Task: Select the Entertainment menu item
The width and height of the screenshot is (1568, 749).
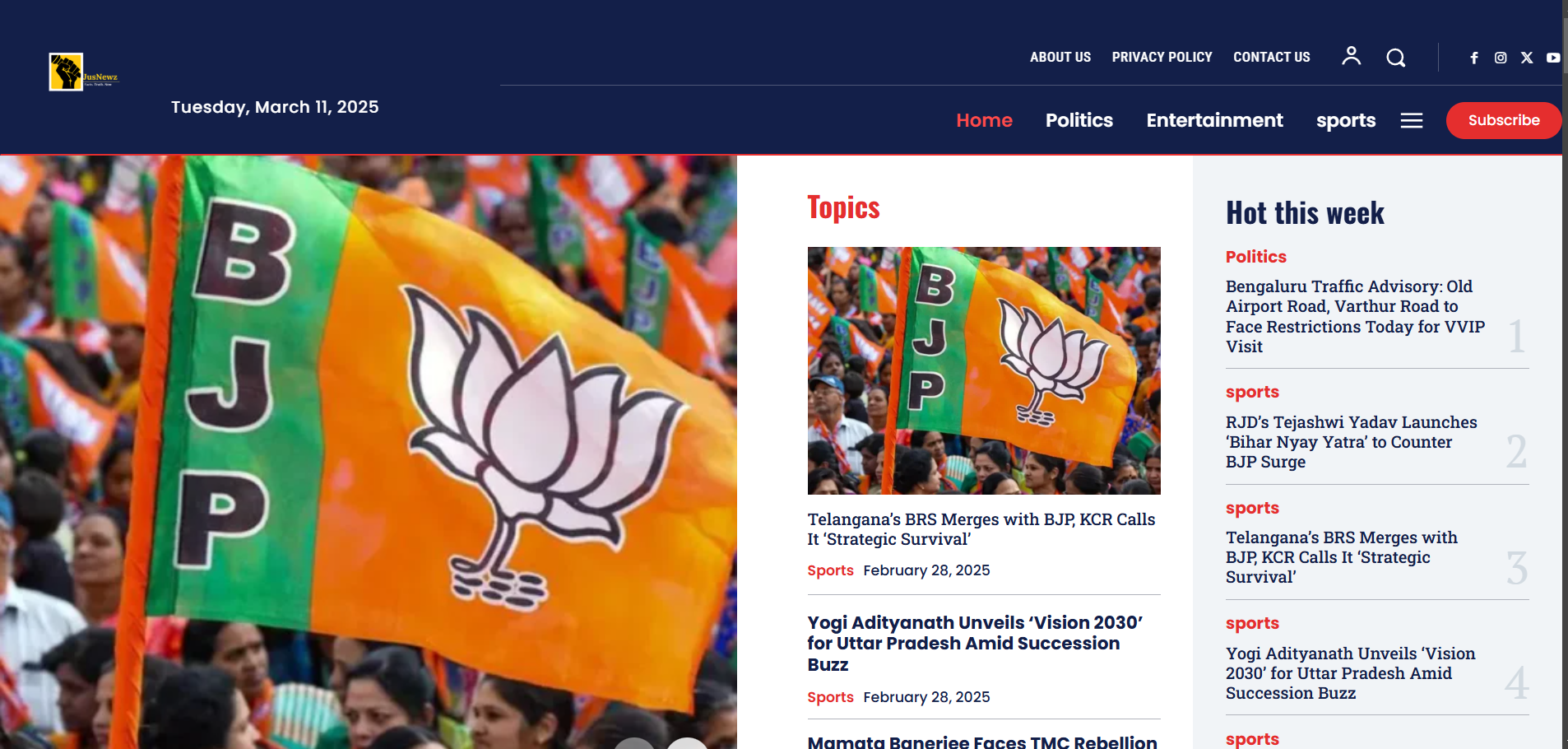Action: tap(1214, 120)
